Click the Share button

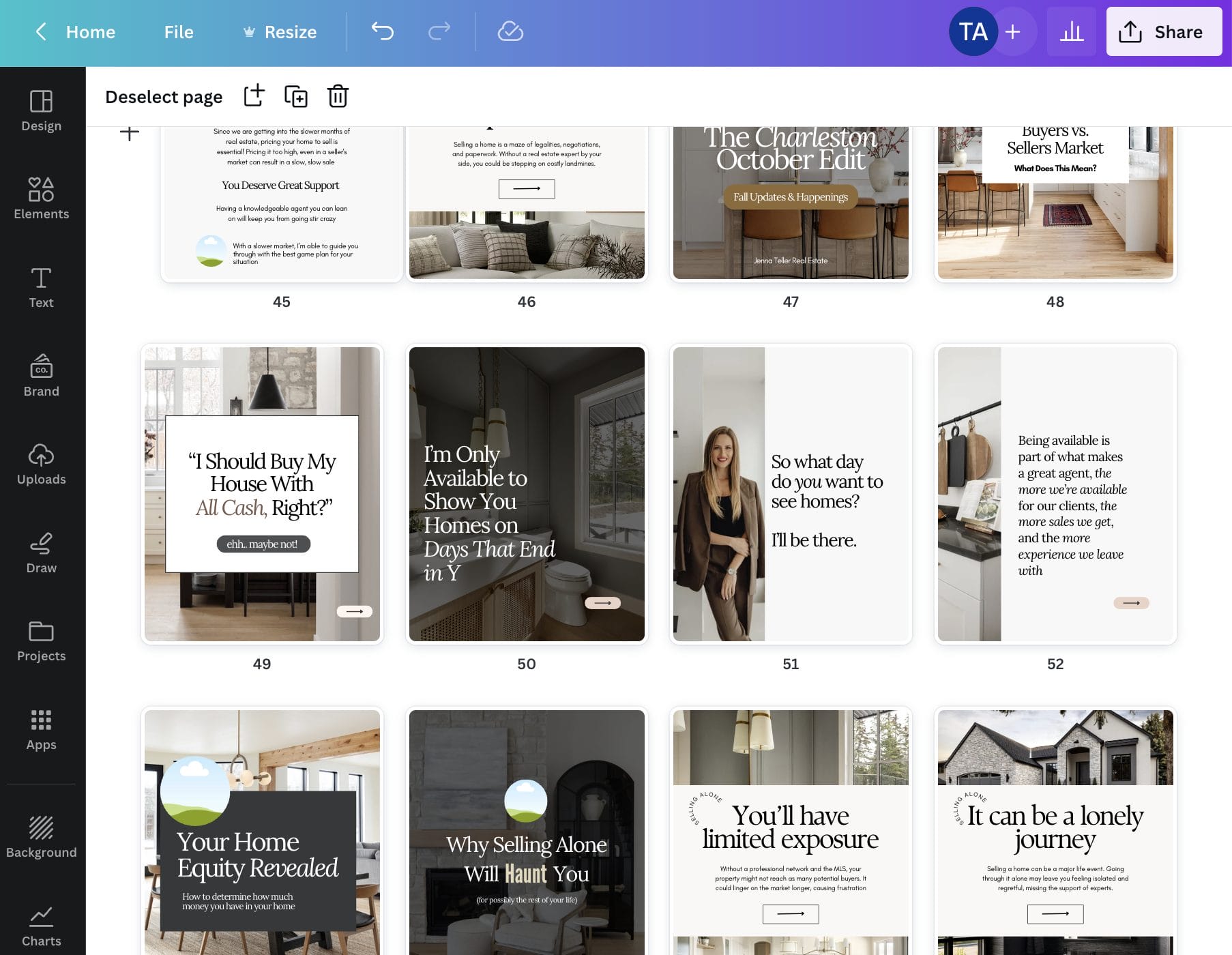tap(1164, 32)
